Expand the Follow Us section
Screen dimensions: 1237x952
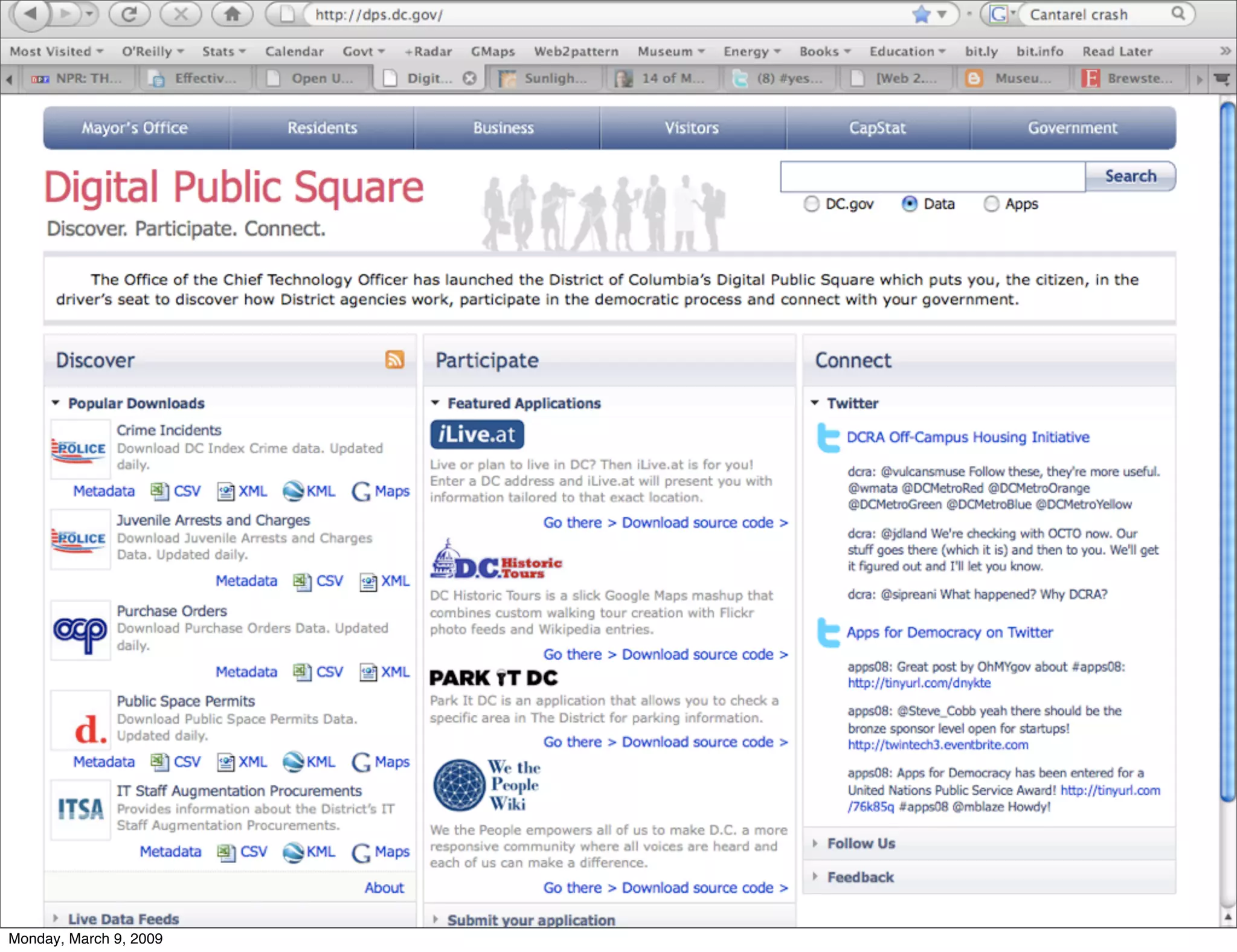[x=815, y=843]
